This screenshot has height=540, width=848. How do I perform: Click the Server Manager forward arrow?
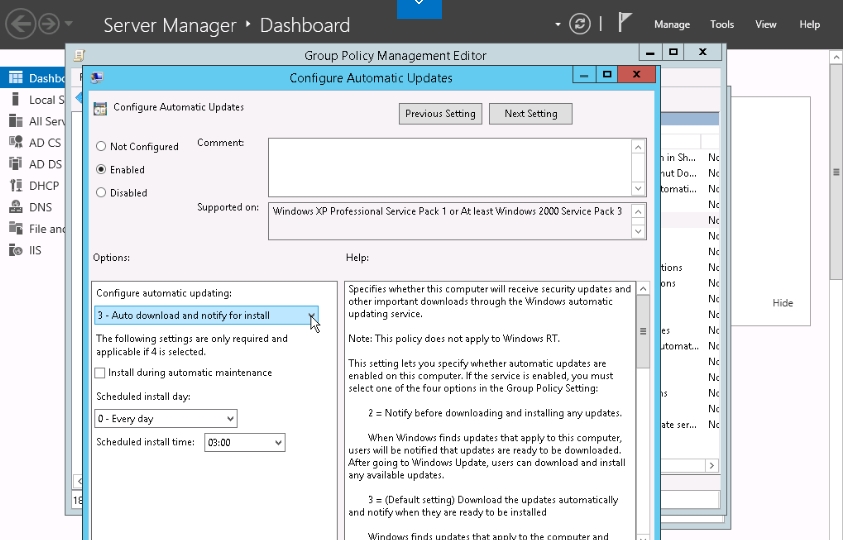tap(49, 24)
